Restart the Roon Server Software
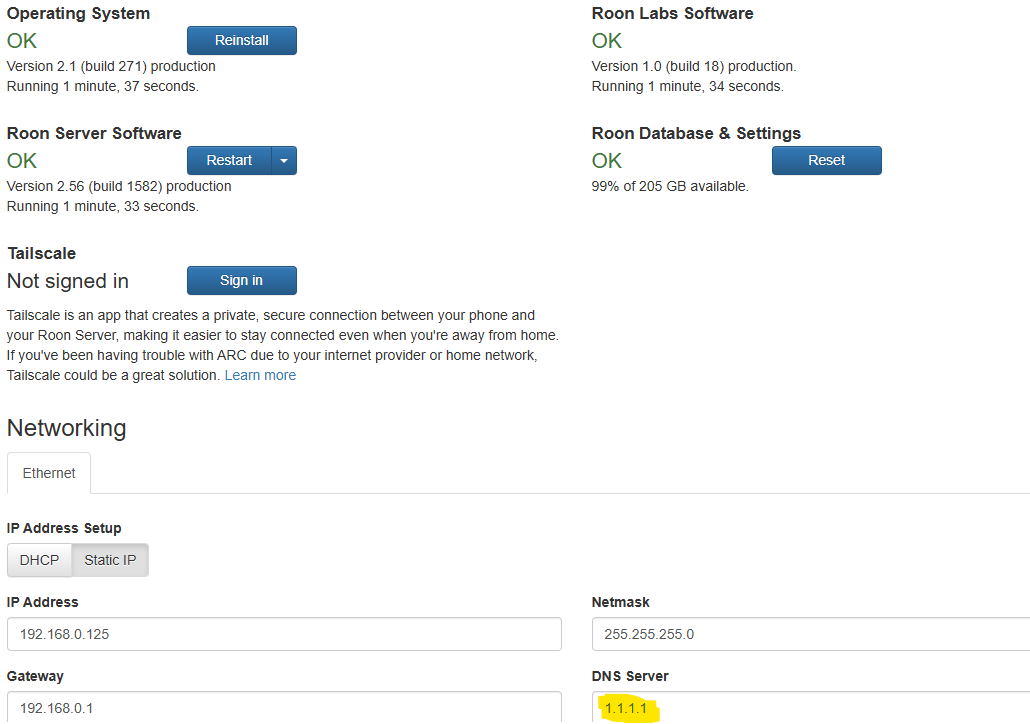 [x=229, y=160]
